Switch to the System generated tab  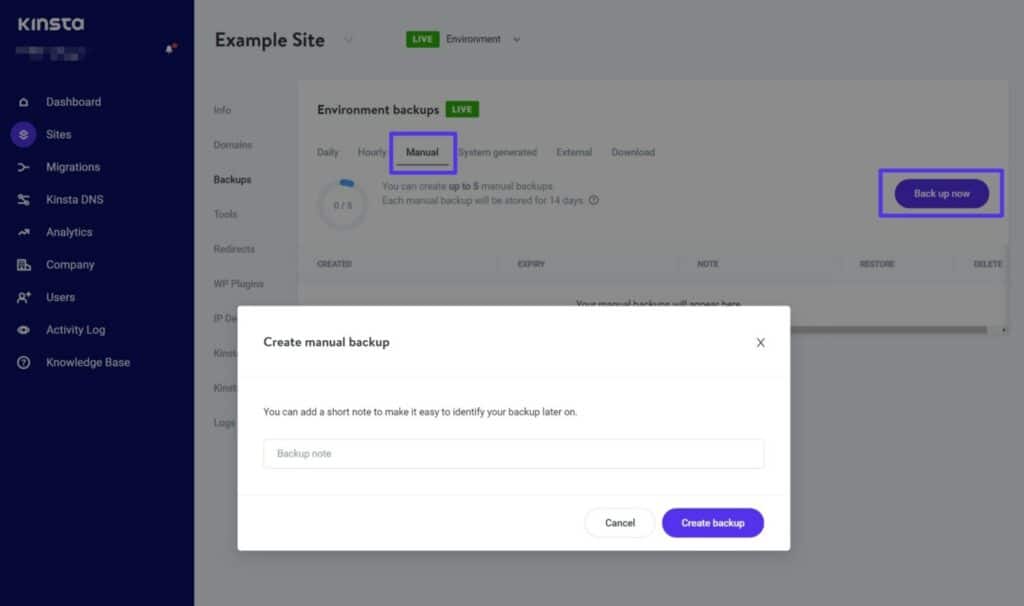pos(497,152)
